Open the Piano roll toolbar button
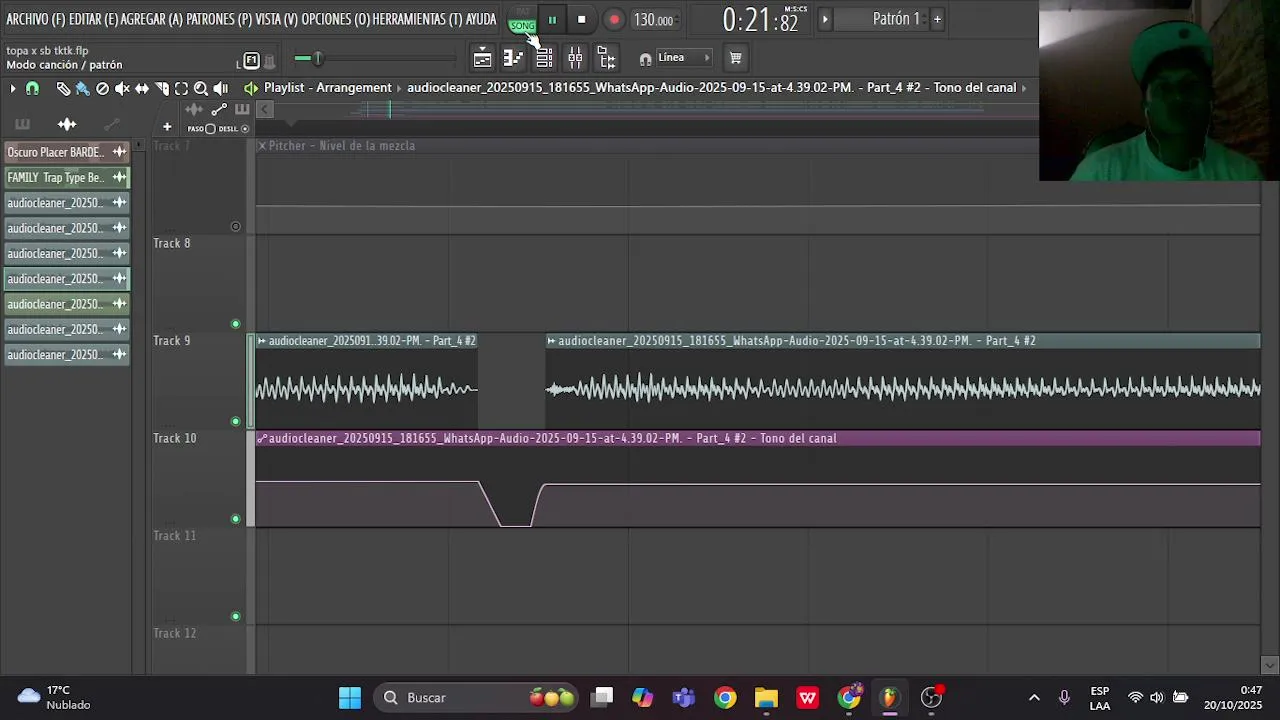 click(513, 58)
